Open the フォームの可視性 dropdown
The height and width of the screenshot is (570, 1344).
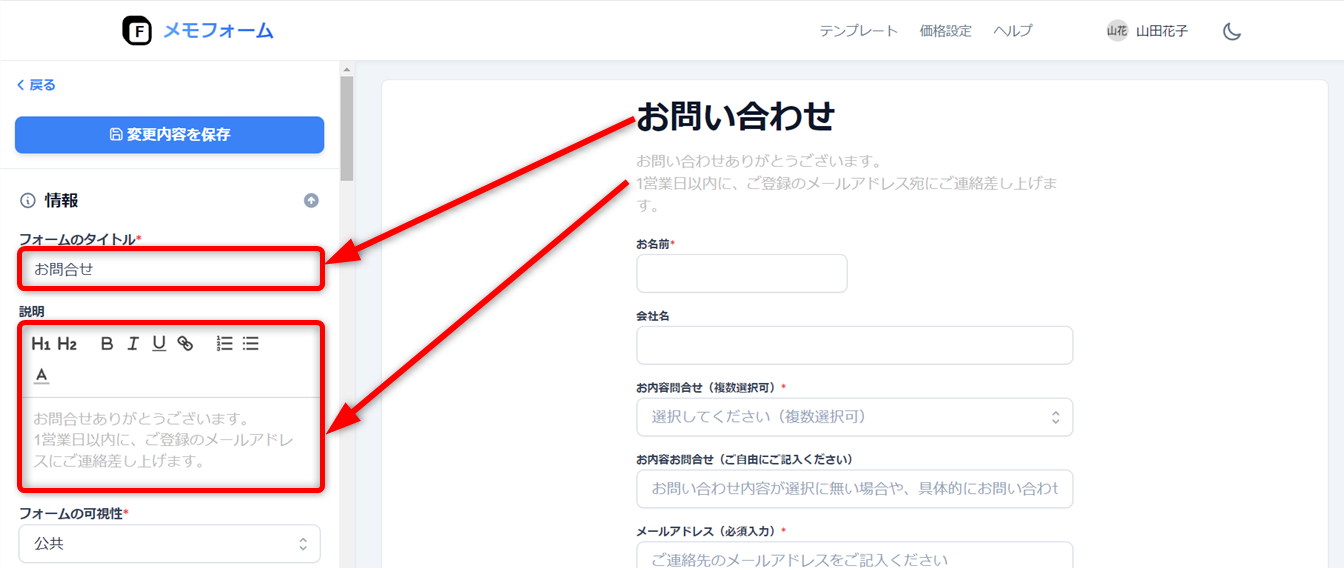click(169, 544)
